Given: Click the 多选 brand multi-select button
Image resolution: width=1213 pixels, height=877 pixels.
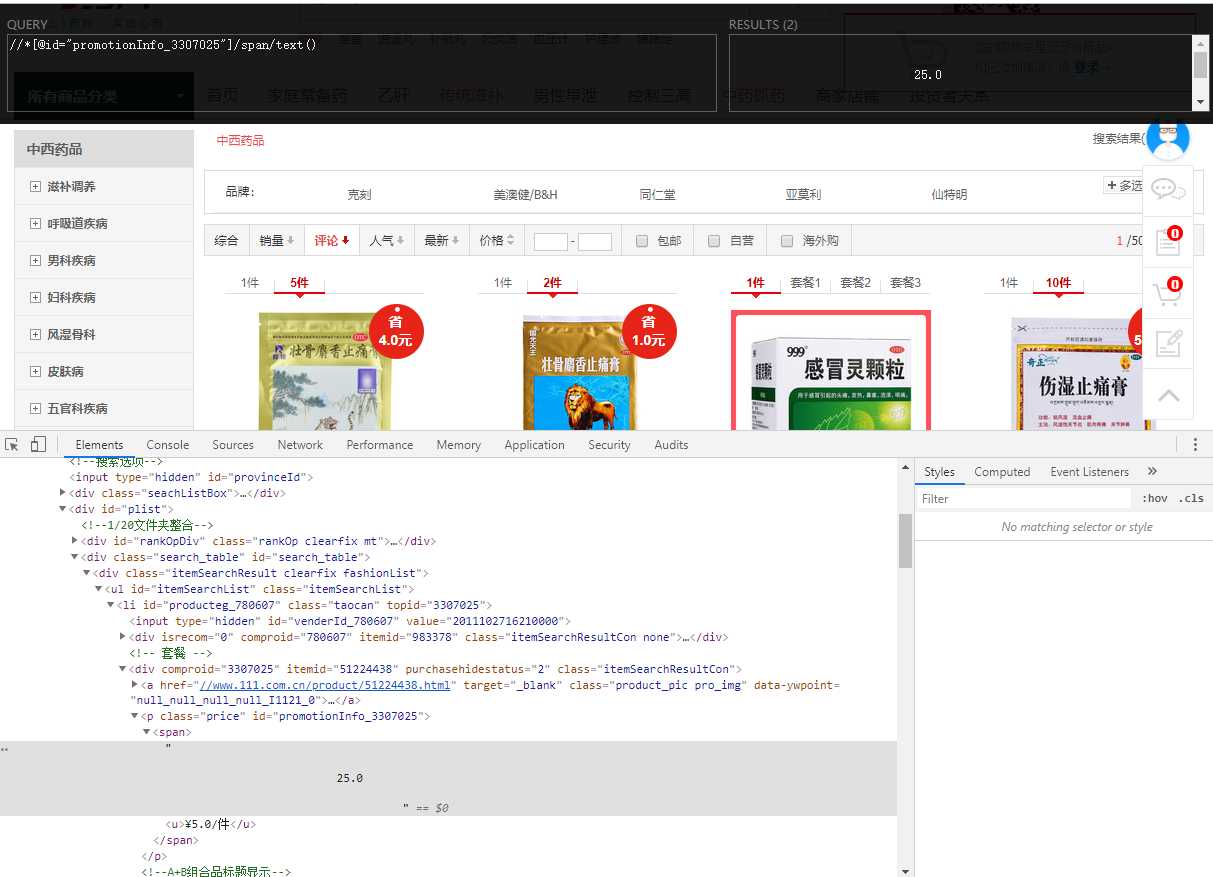Looking at the screenshot, I should pos(1123,186).
